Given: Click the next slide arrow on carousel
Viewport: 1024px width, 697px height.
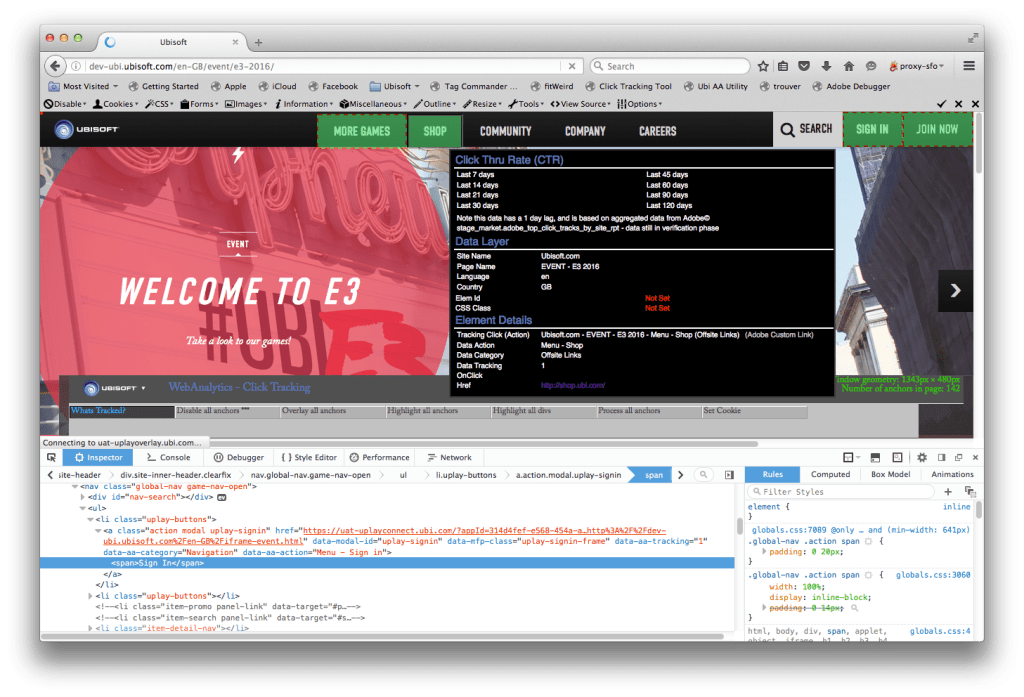Looking at the screenshot, I should click(x=955, y=290).
